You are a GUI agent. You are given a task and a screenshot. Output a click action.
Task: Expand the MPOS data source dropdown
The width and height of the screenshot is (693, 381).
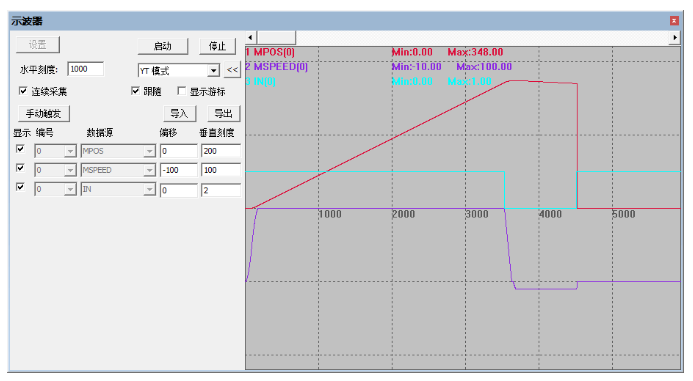coord(118,151)
